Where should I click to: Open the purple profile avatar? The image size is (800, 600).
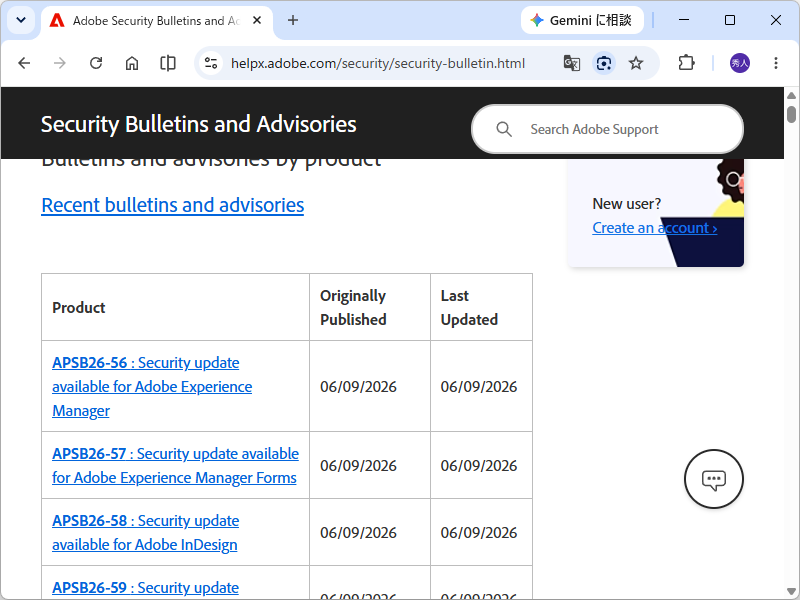point(740,63)
